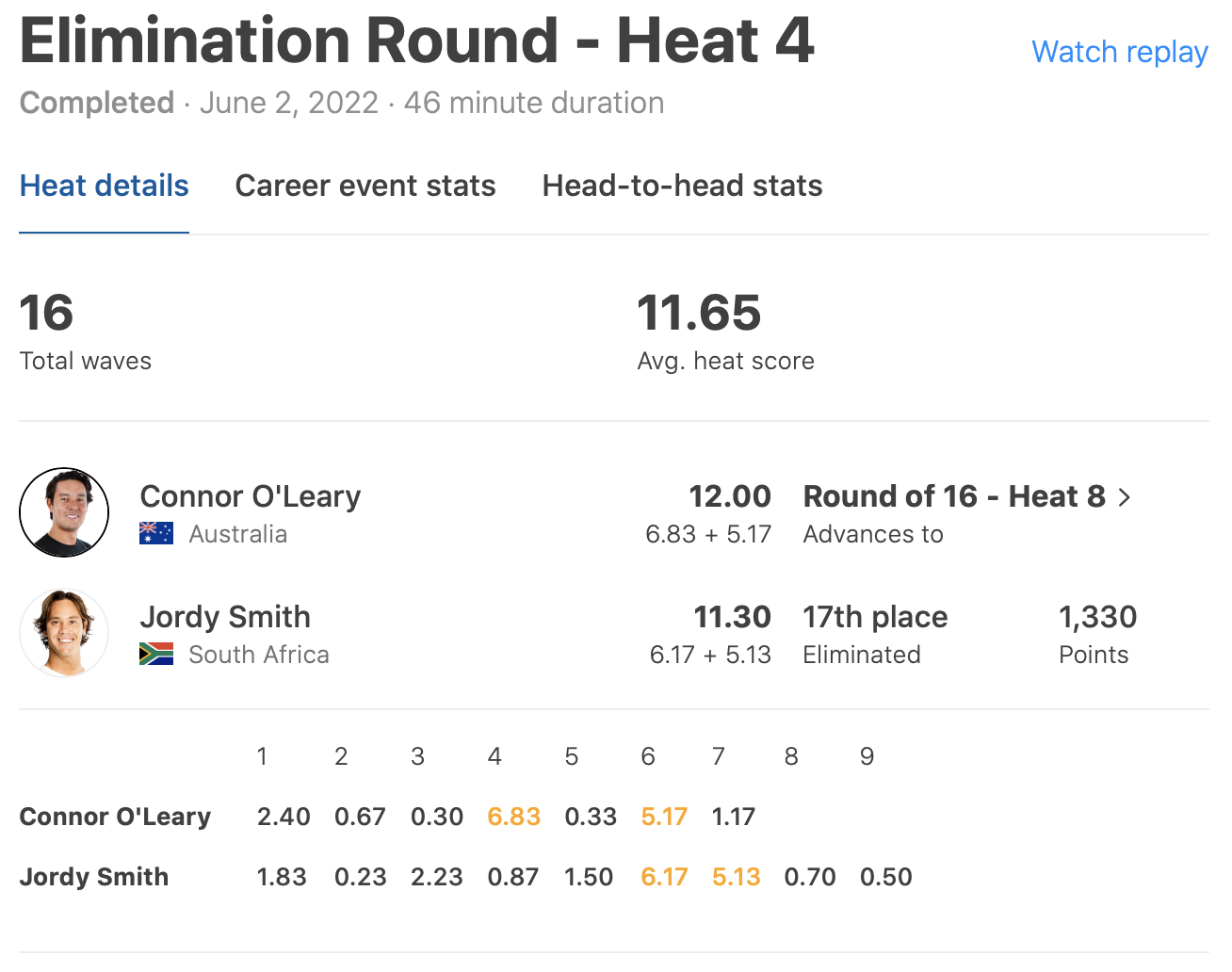Click Connor O'Leary's profile photo
1232x972 pixels.
(x=64, y=512)
